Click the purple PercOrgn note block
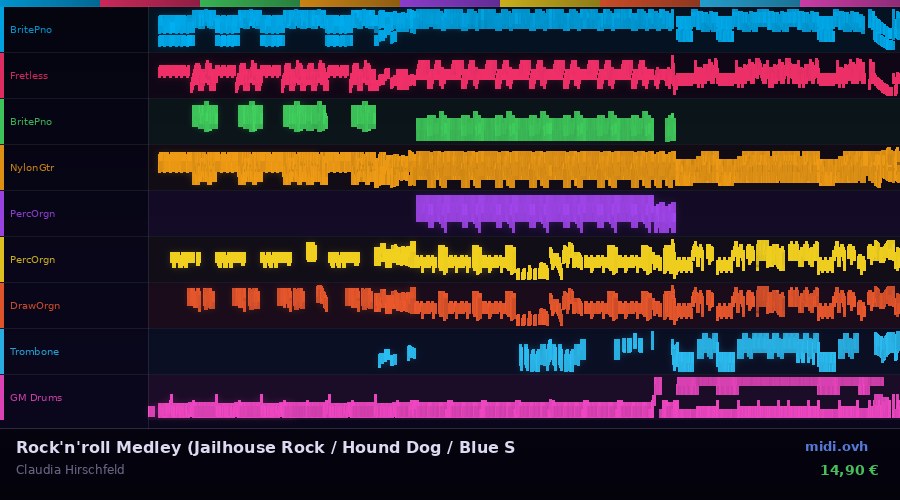 [x=535, y=210]
